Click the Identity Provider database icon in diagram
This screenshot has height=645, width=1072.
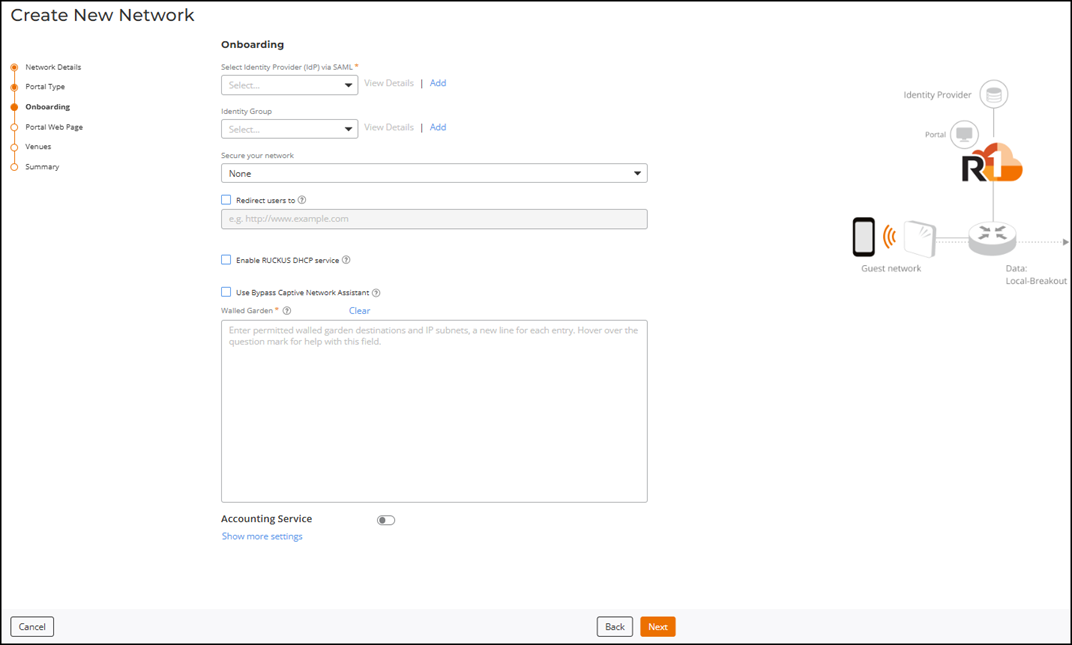point(993,95)
